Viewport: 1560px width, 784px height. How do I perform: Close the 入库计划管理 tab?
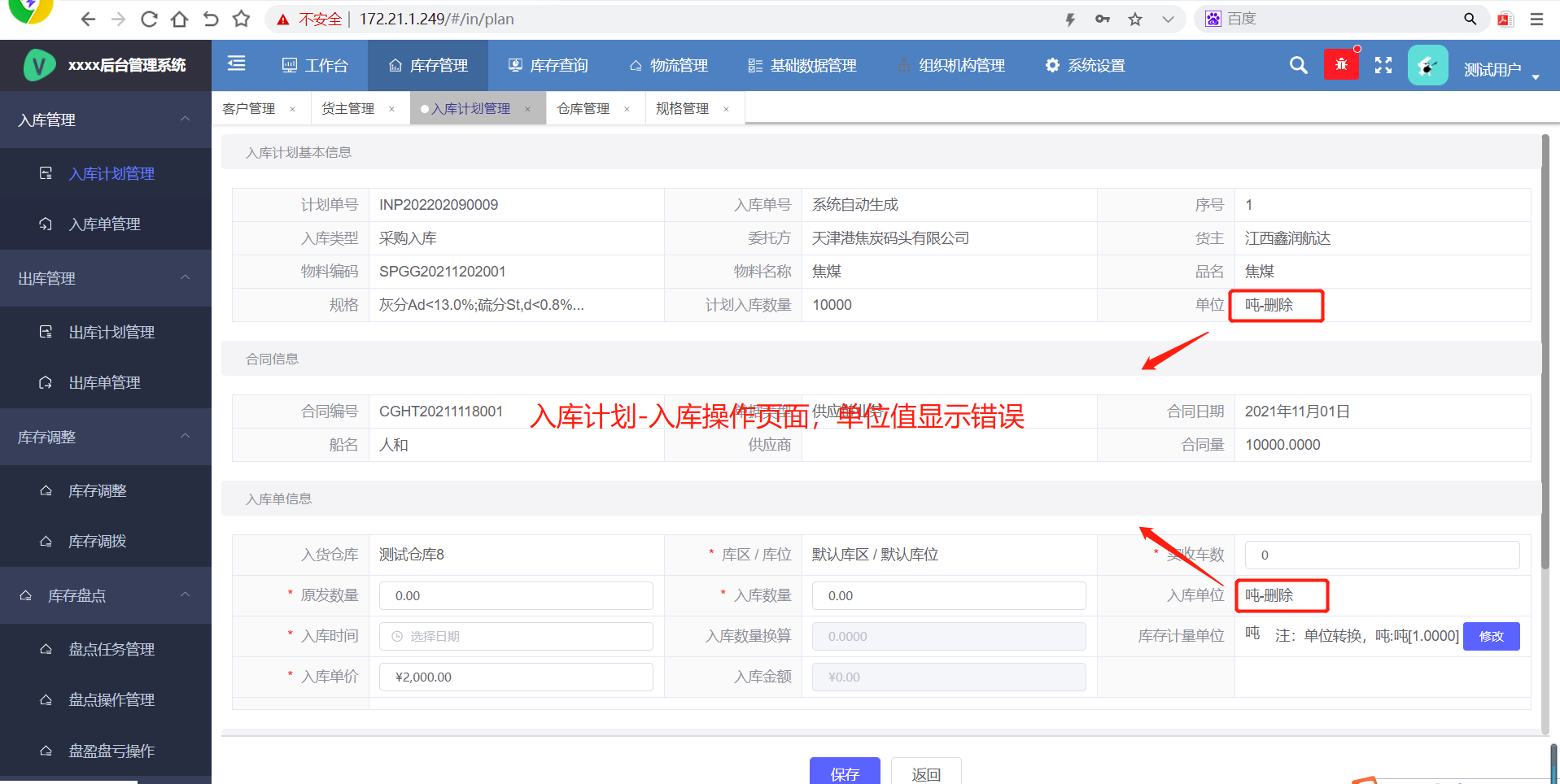point(527,109)
